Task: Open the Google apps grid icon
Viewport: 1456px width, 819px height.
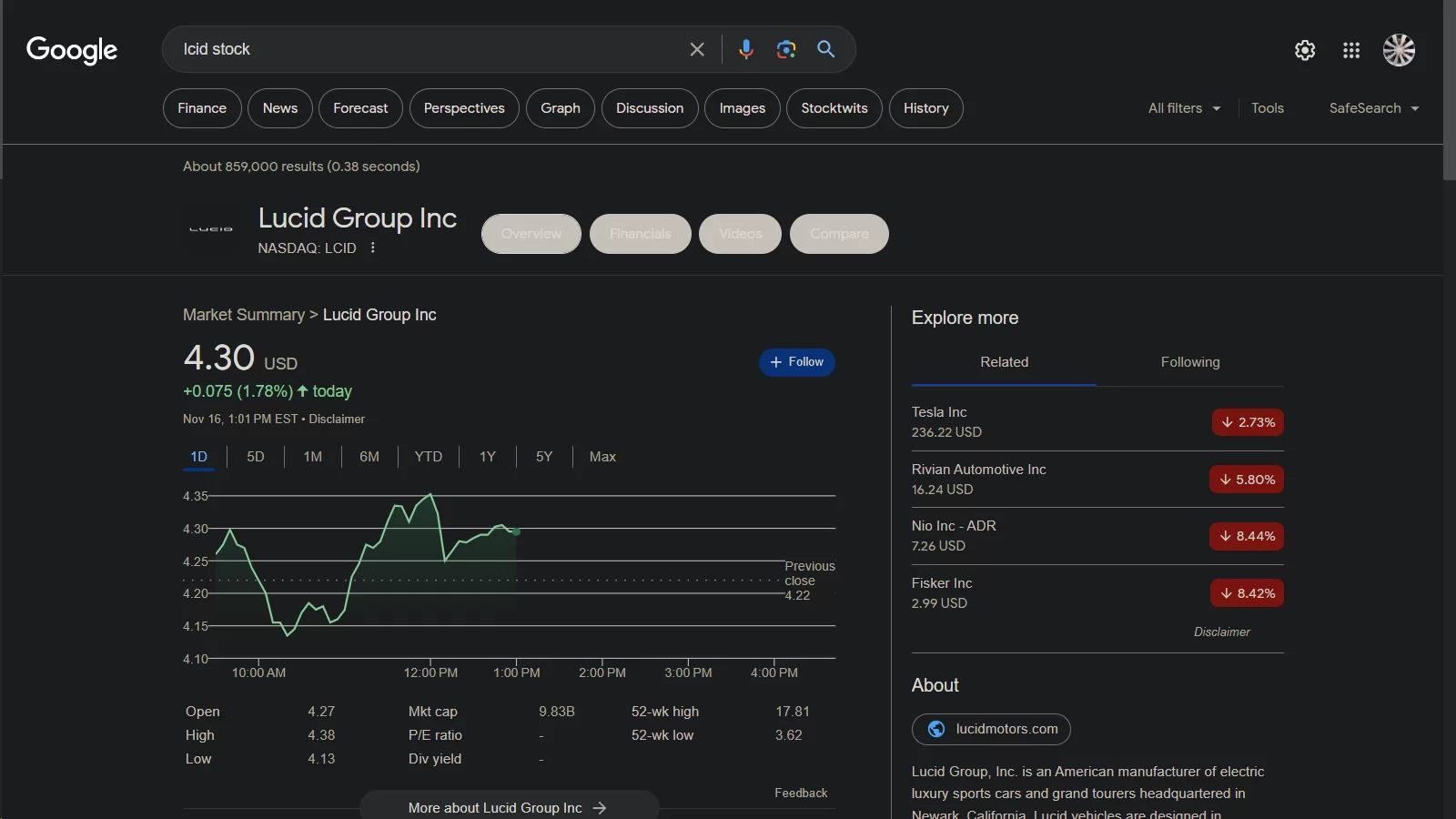Action: 1351,50
